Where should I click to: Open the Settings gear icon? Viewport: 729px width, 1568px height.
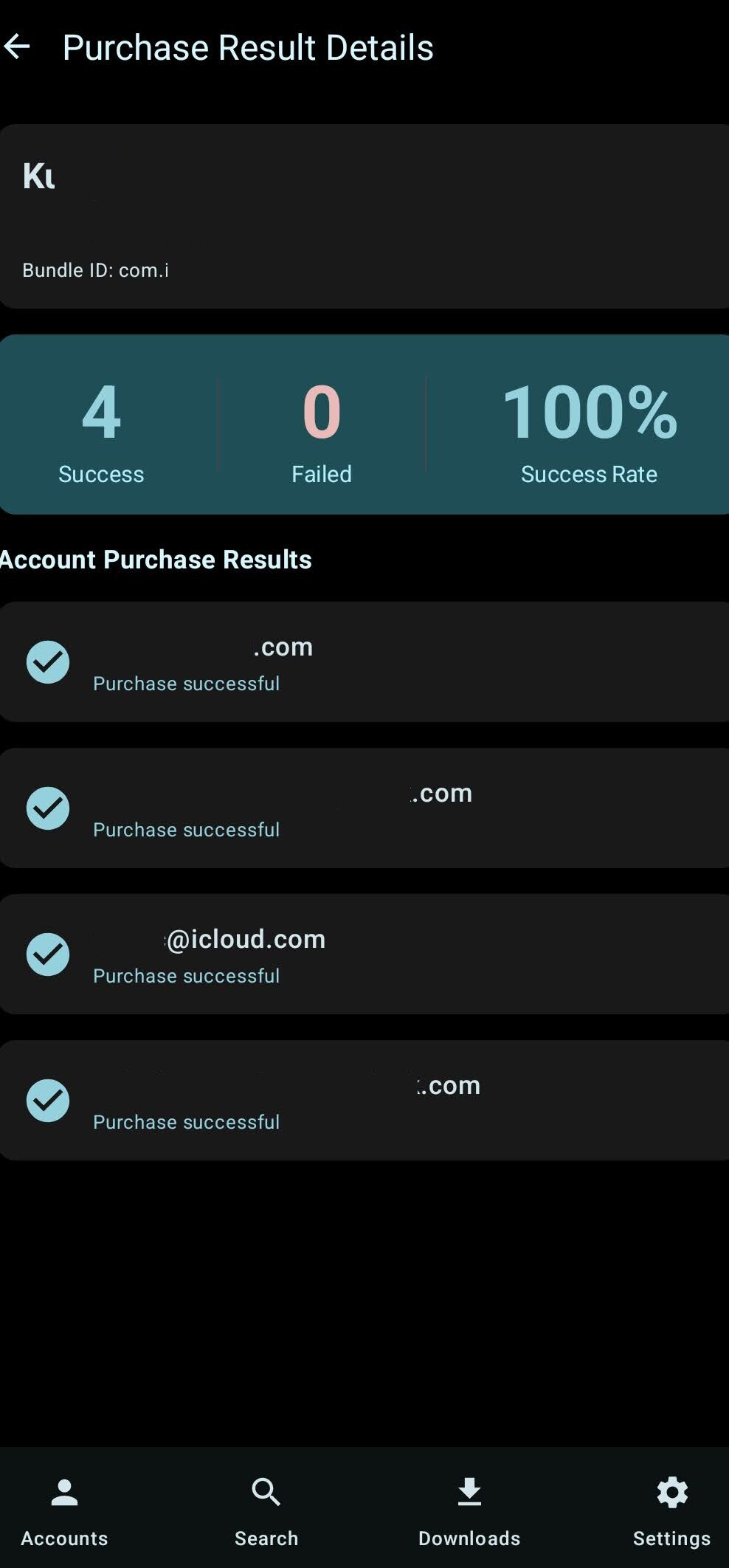click(x=672, y=1492)
